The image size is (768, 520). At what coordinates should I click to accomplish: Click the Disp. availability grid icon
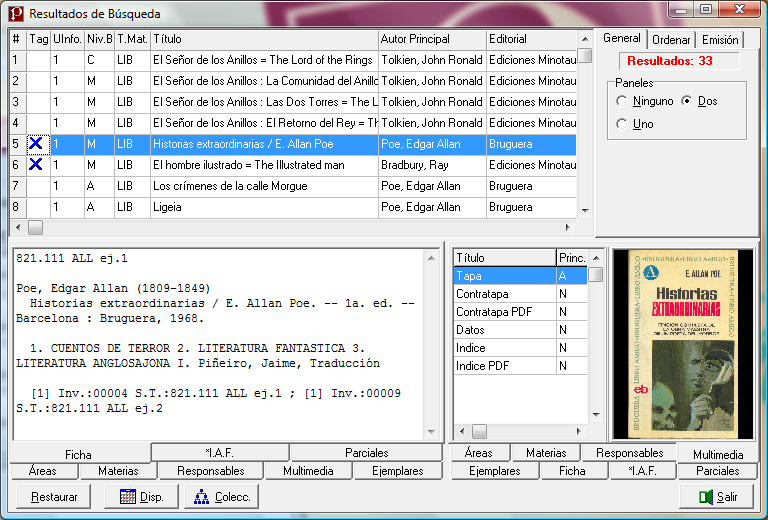point(126,497)
